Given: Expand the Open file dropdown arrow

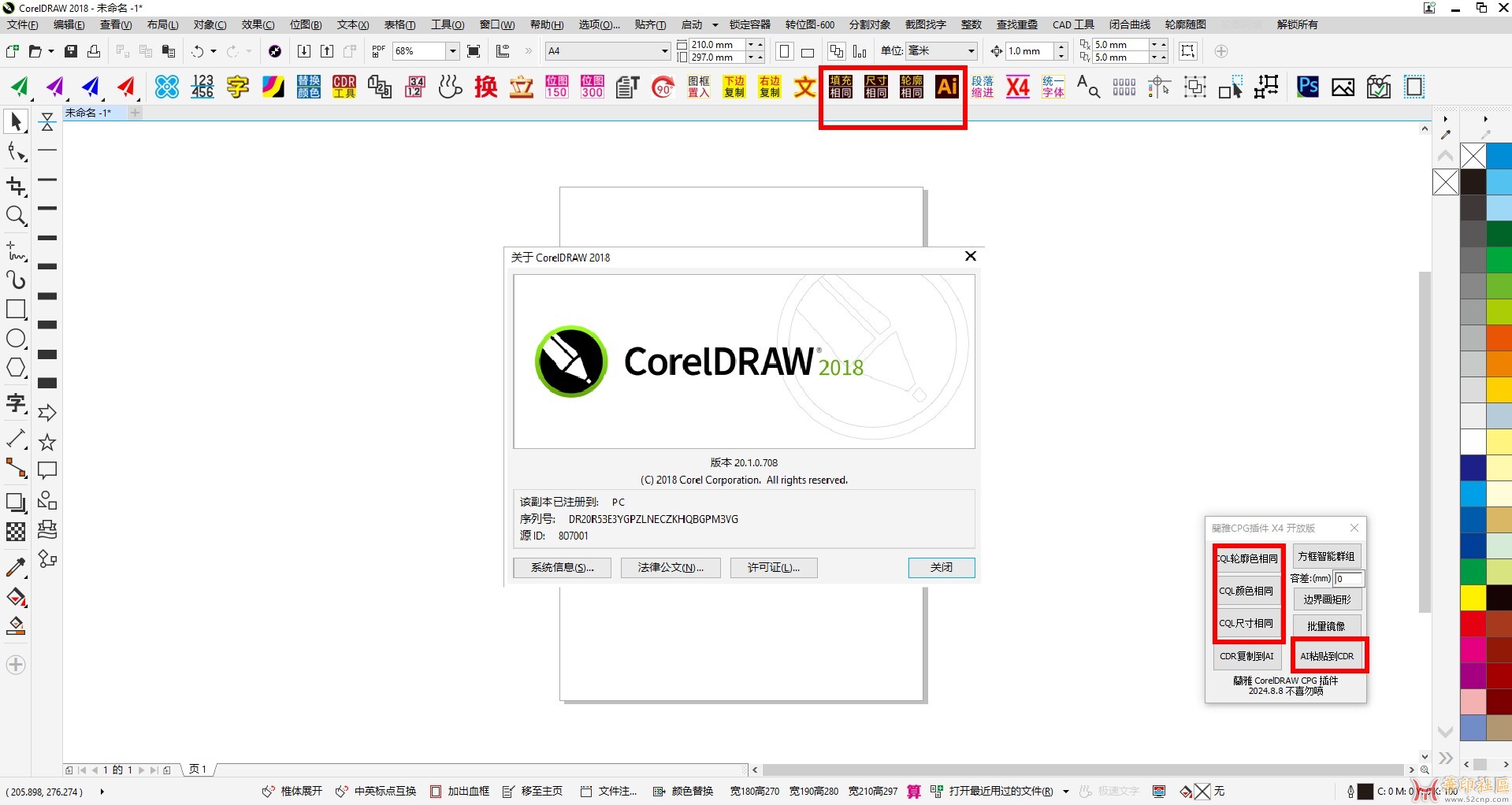Looking at the screenshot, I should click(x=51, y=51).
